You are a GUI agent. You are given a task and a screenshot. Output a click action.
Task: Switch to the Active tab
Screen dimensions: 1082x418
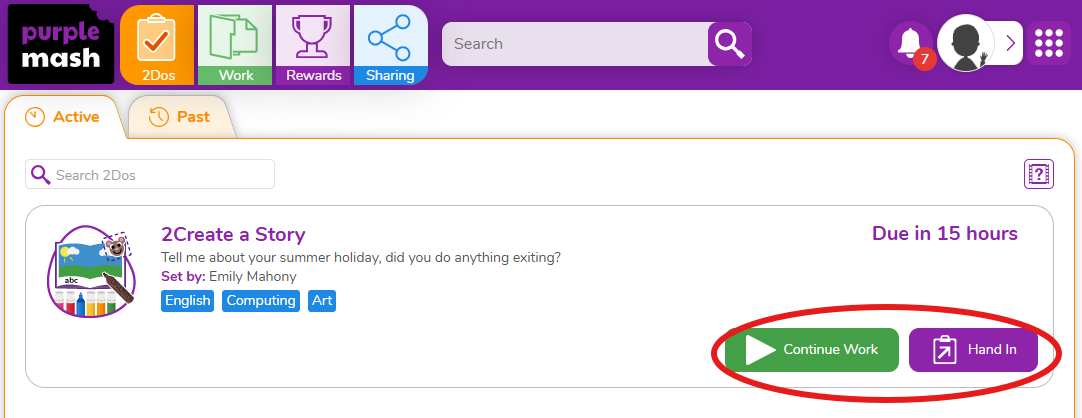click(63, 117)
